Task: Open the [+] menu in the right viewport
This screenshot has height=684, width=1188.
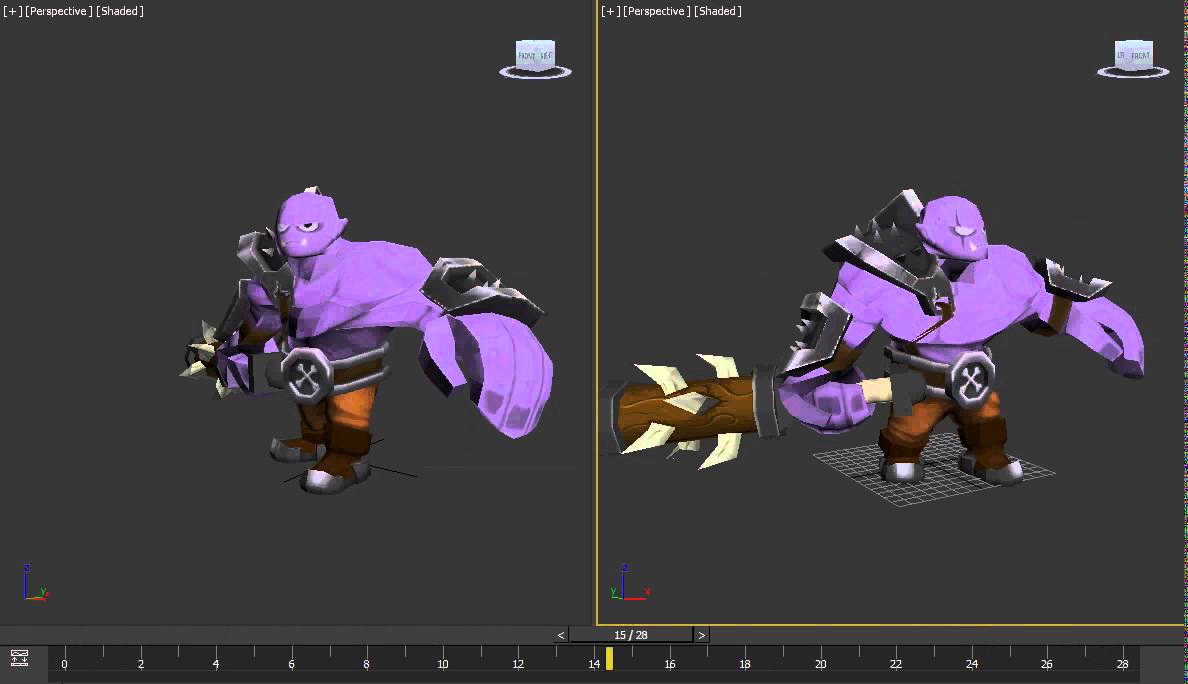Action: tap(610, 11)
